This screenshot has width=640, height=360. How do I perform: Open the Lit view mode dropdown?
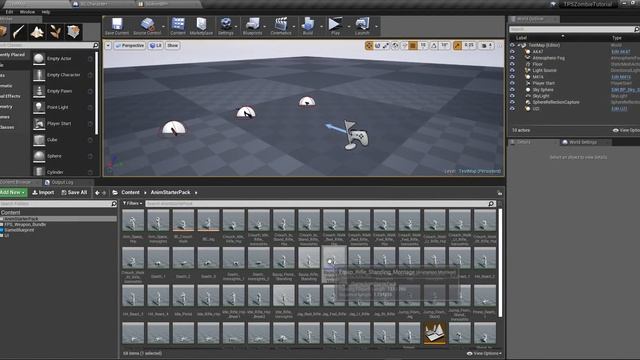tap(156, 46)
